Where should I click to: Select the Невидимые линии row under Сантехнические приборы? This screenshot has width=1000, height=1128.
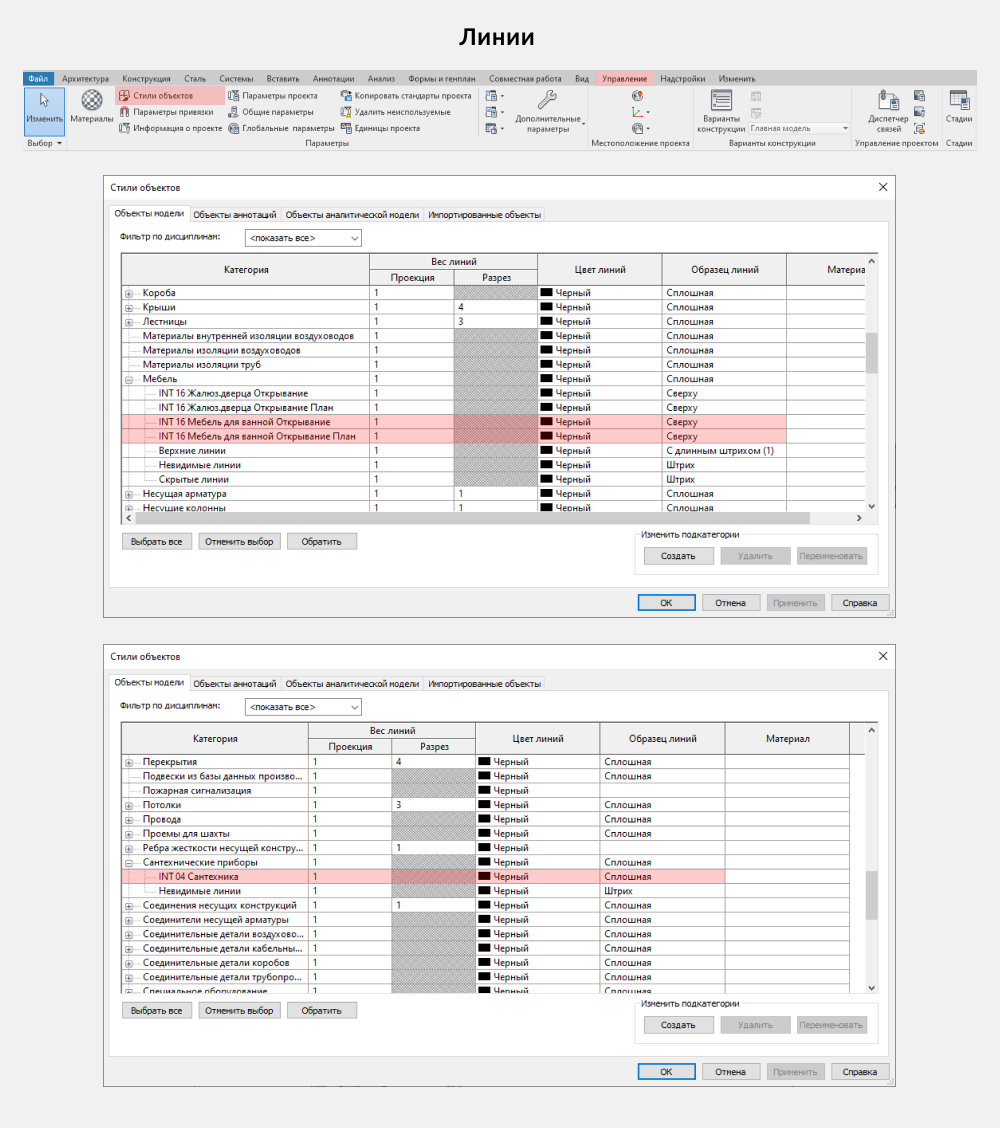[x=486, y=891]
